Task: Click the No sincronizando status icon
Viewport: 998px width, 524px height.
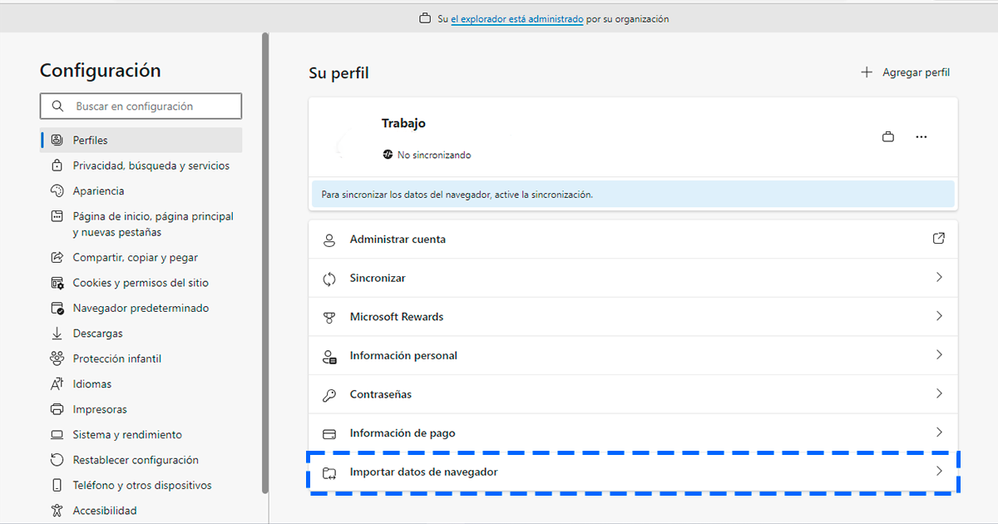Action: 388,155
